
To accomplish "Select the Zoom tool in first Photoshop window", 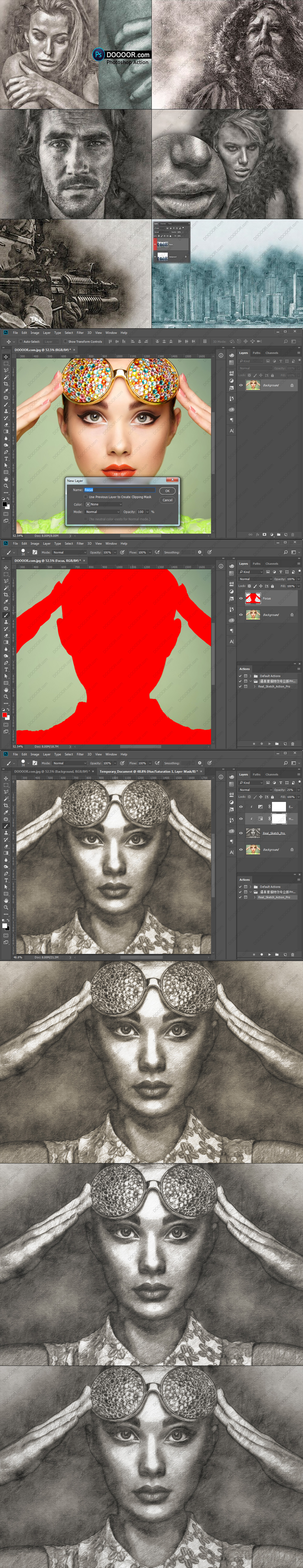I will point(6,486).
